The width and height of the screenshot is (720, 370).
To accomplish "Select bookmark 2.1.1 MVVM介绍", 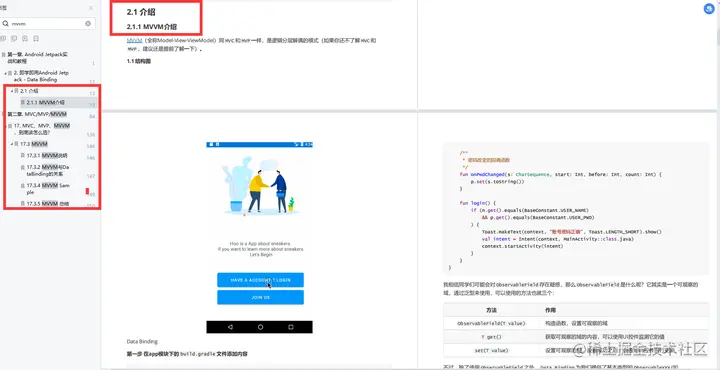I will [45, 102].
